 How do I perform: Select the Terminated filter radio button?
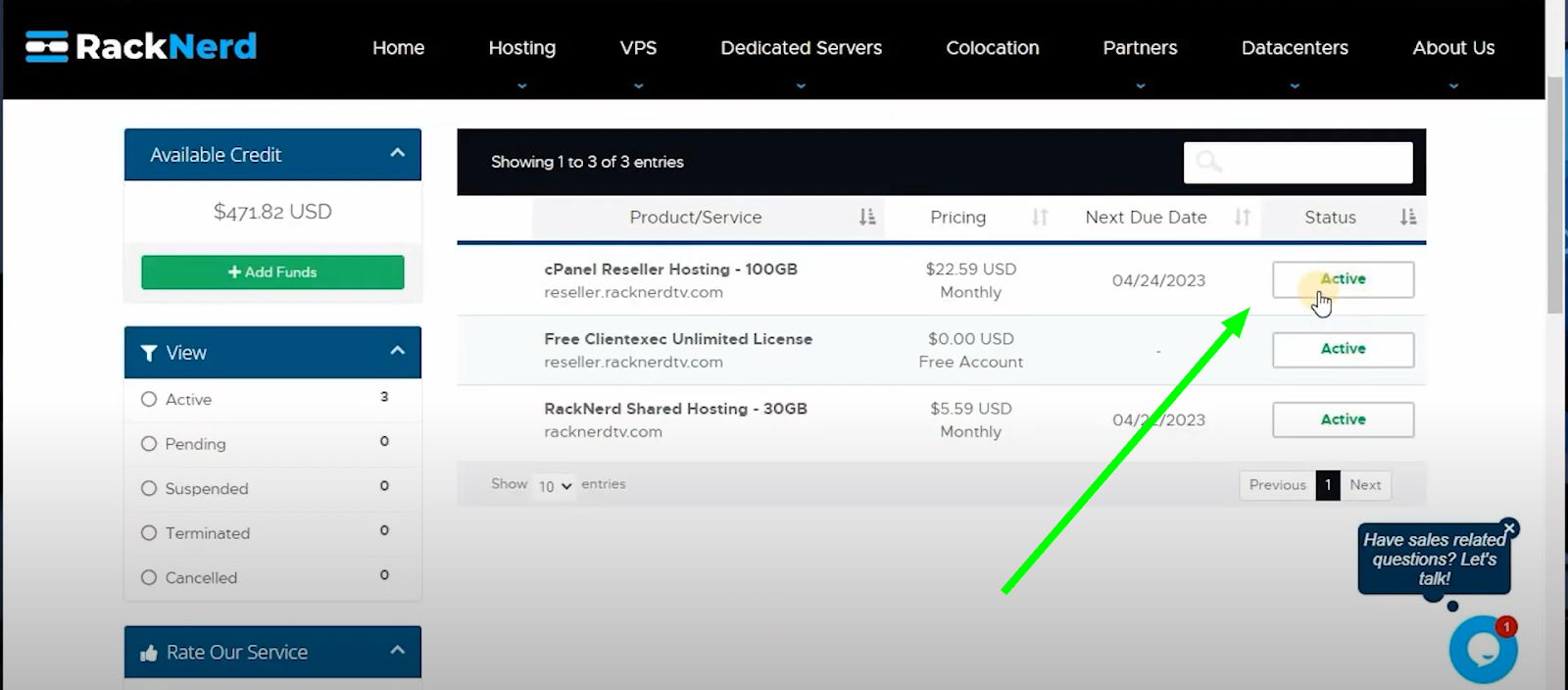149,533
